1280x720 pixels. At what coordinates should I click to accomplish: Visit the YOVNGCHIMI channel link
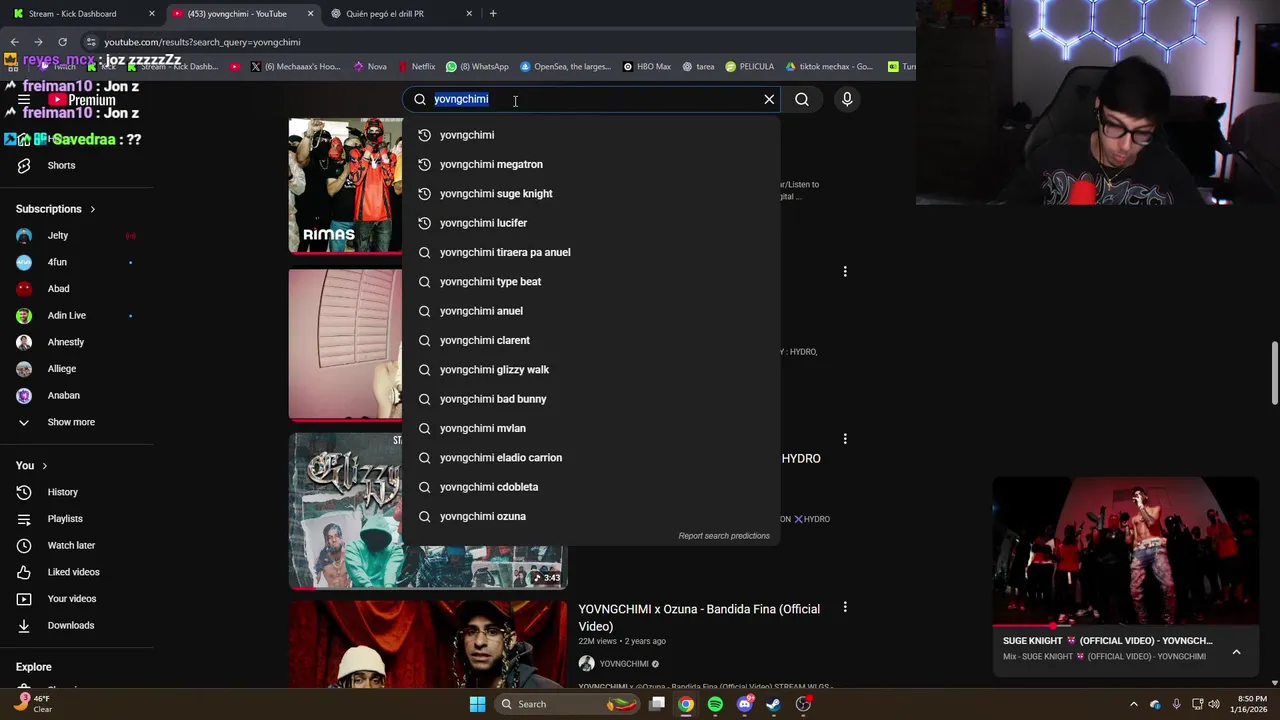[624, 664]
